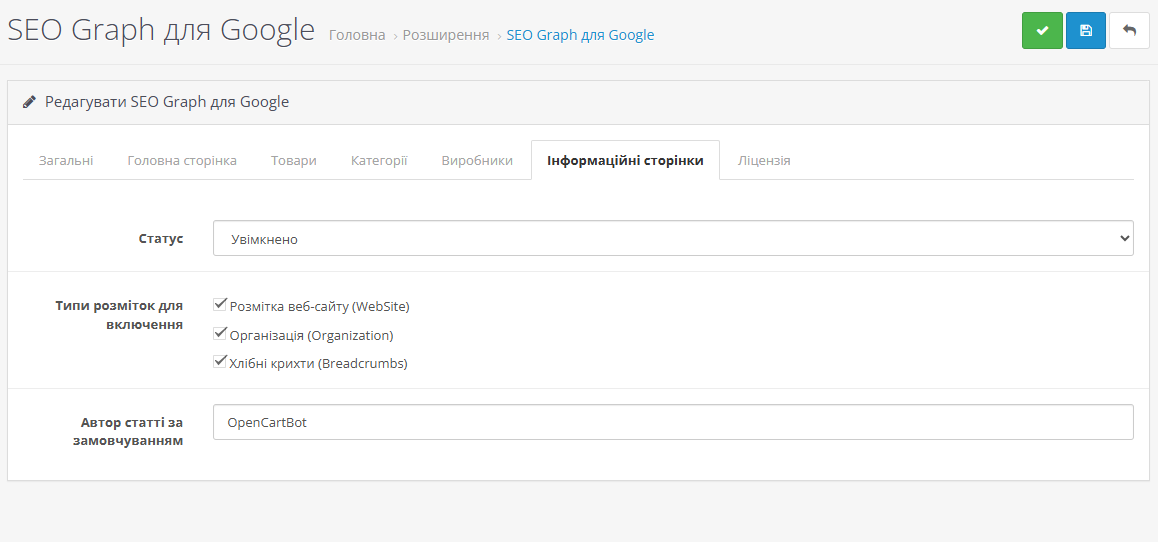
Task: Focus the default article author input field
Action: pyautogui.click(x=672, y=422)
